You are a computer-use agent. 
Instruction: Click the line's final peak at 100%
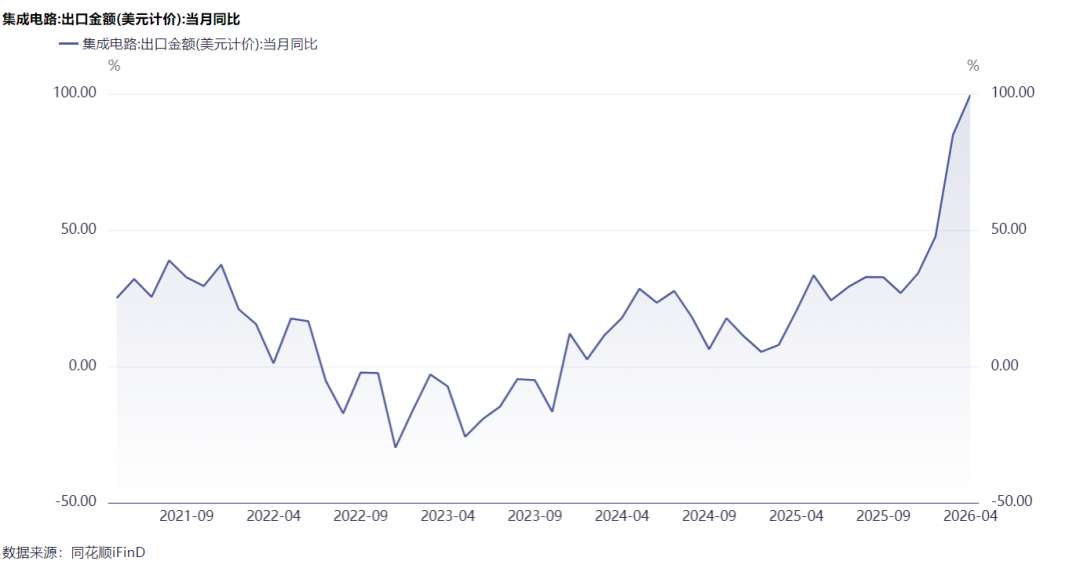970,96
